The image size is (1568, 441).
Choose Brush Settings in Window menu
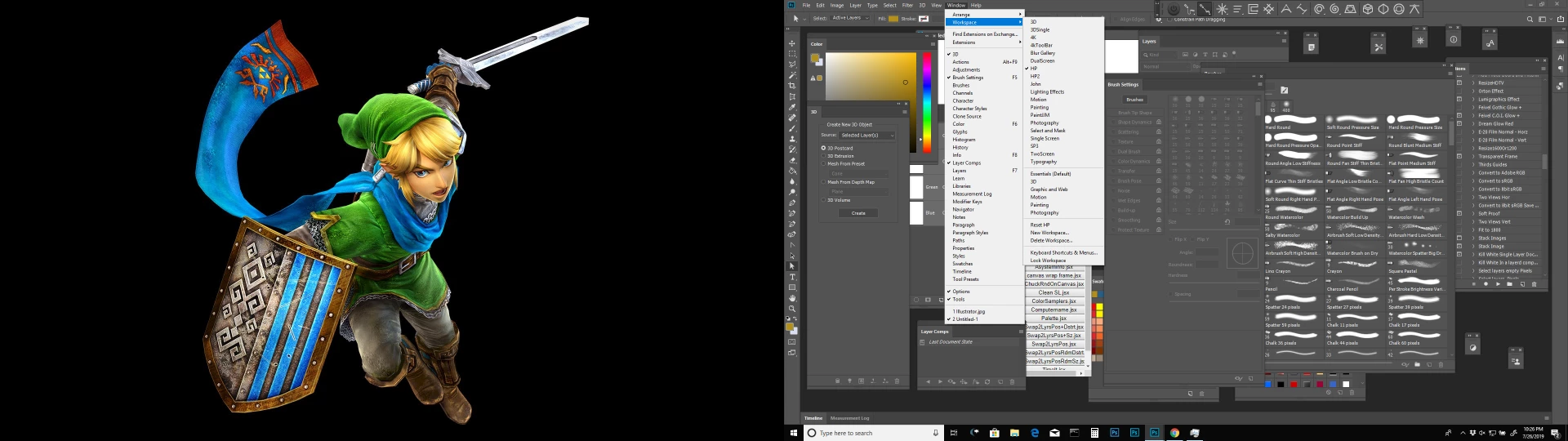[x=986, y=78]
